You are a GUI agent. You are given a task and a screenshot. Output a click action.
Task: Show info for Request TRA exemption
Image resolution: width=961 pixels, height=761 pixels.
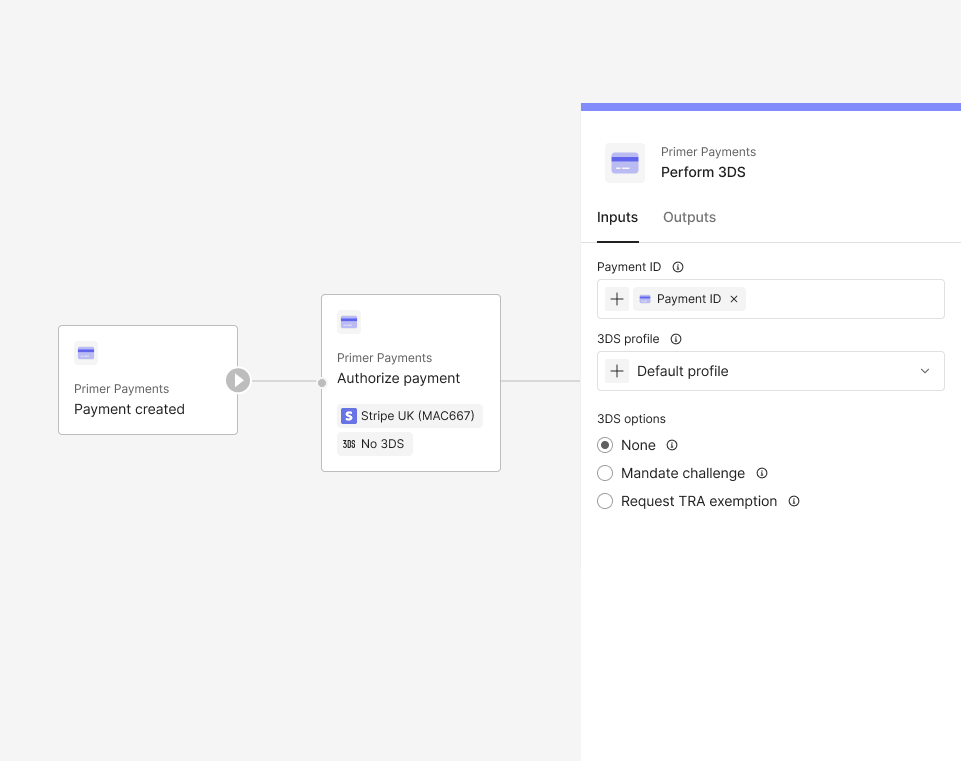[794, 501]
